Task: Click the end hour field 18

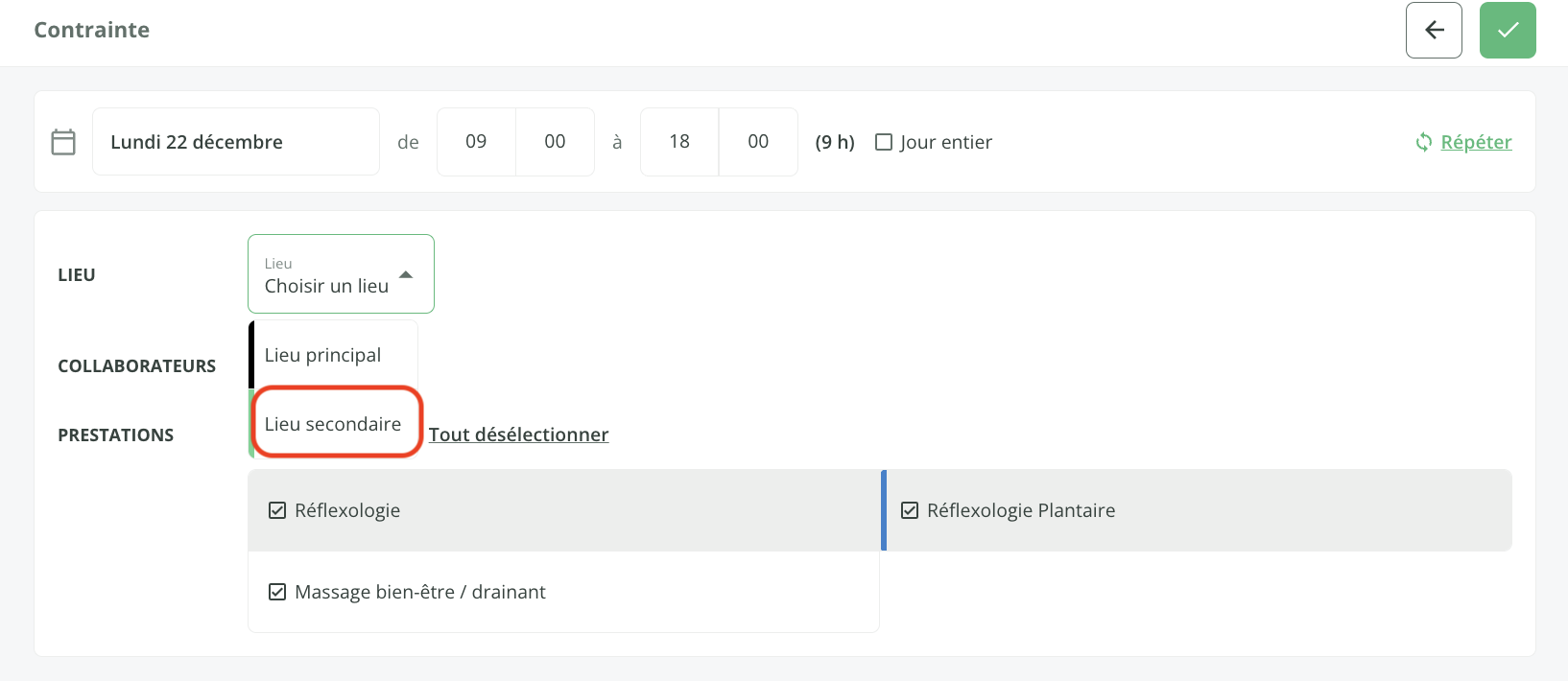Action: tap(679, 142)
